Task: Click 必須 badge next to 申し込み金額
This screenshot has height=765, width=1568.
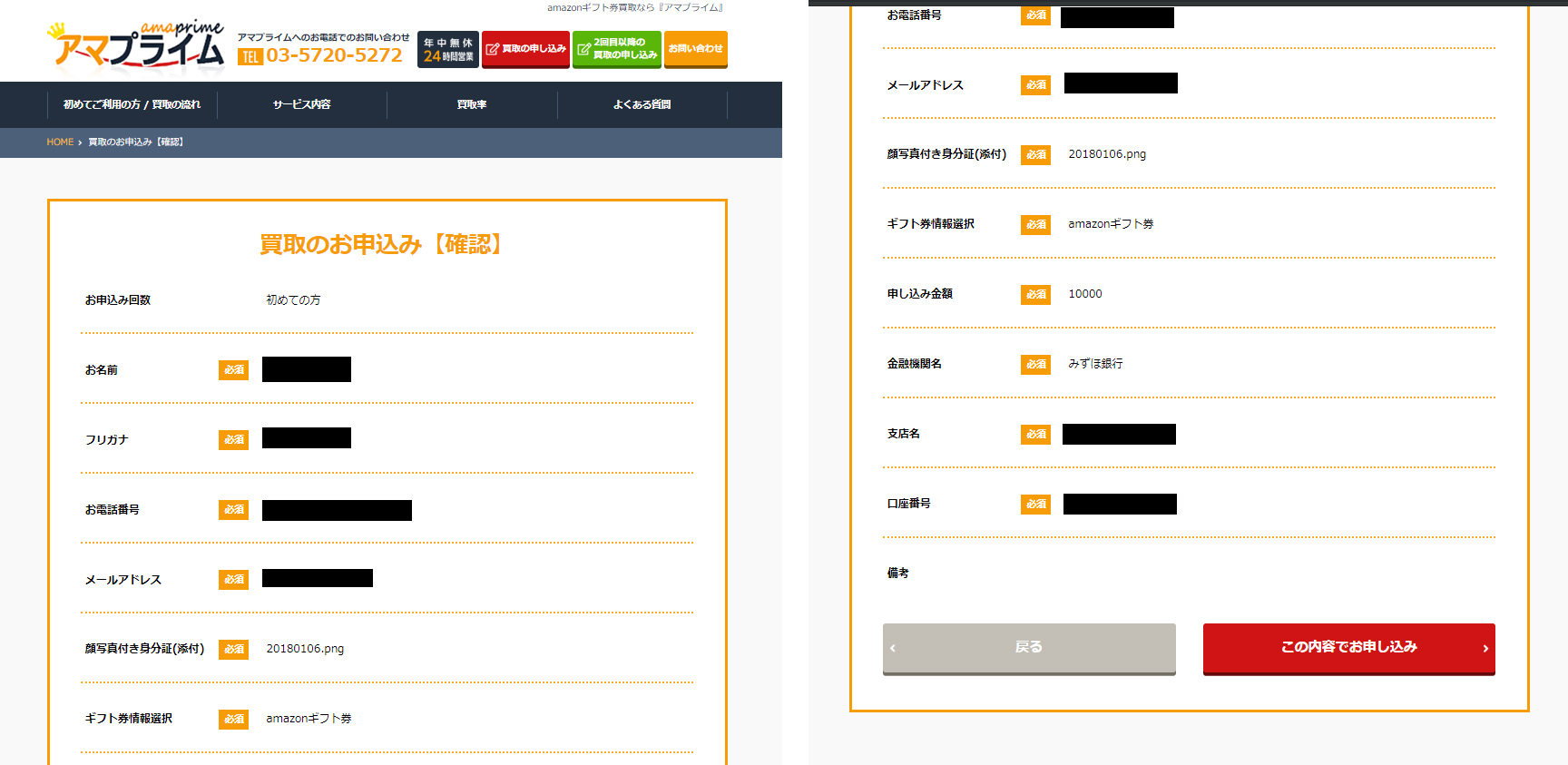Action: [1035, 295]
